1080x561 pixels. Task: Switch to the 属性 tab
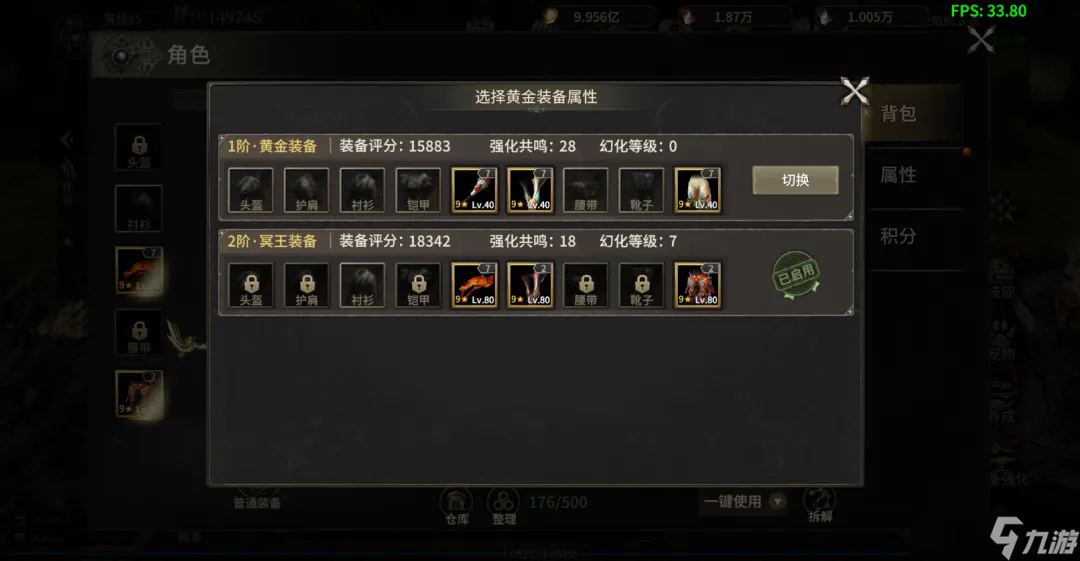click(x=898, y=176)
